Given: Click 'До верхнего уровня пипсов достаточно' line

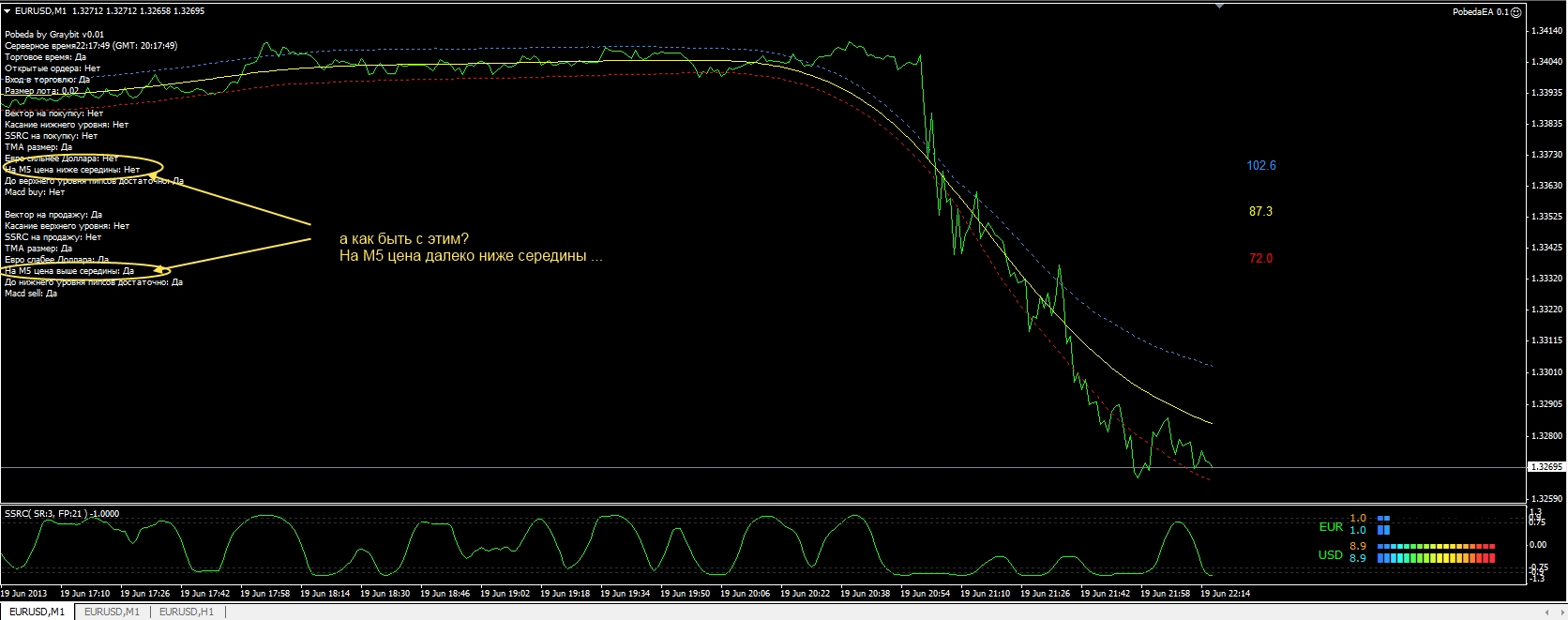Looking at the screenshot, I should coord(94,181).
